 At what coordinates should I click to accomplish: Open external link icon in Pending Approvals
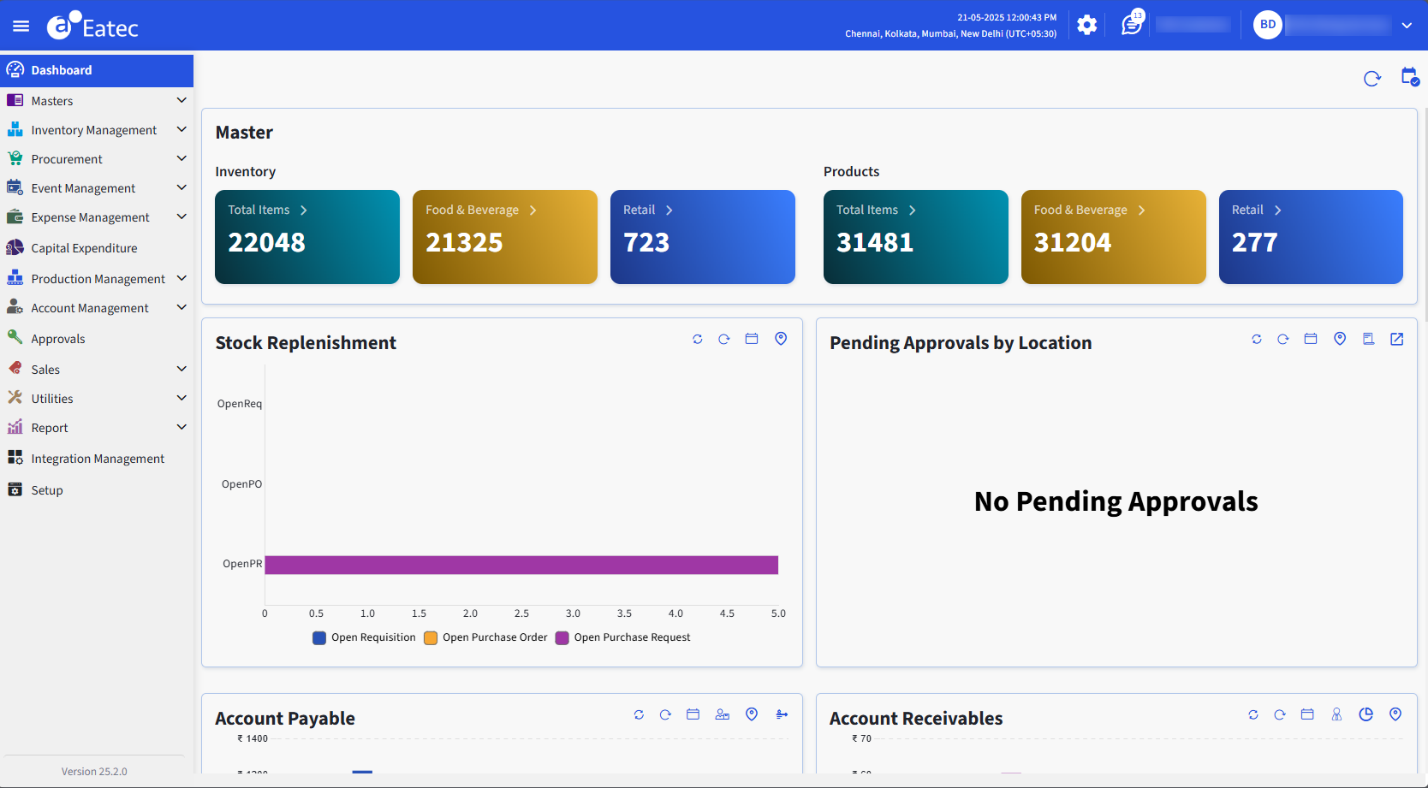[1396, 339]
